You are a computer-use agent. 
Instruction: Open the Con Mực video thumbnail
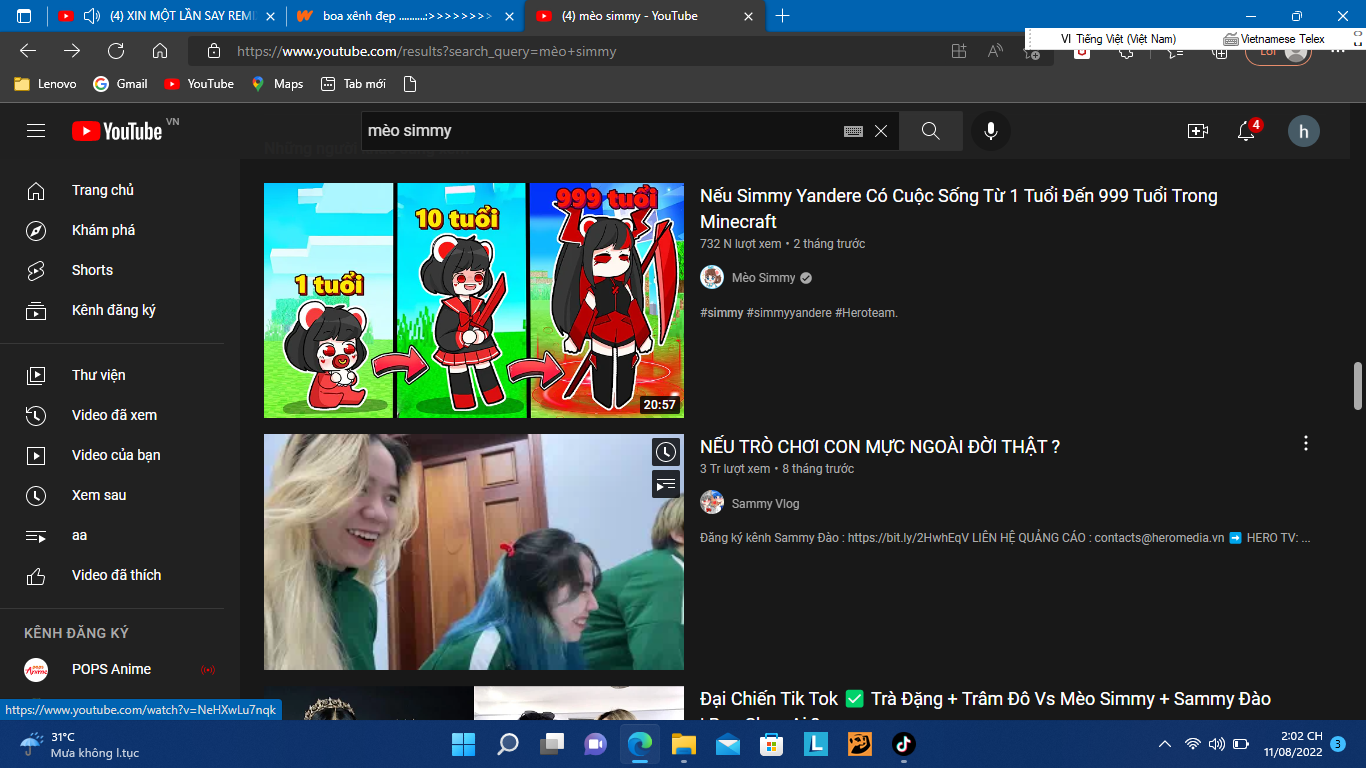coord(474,552)
